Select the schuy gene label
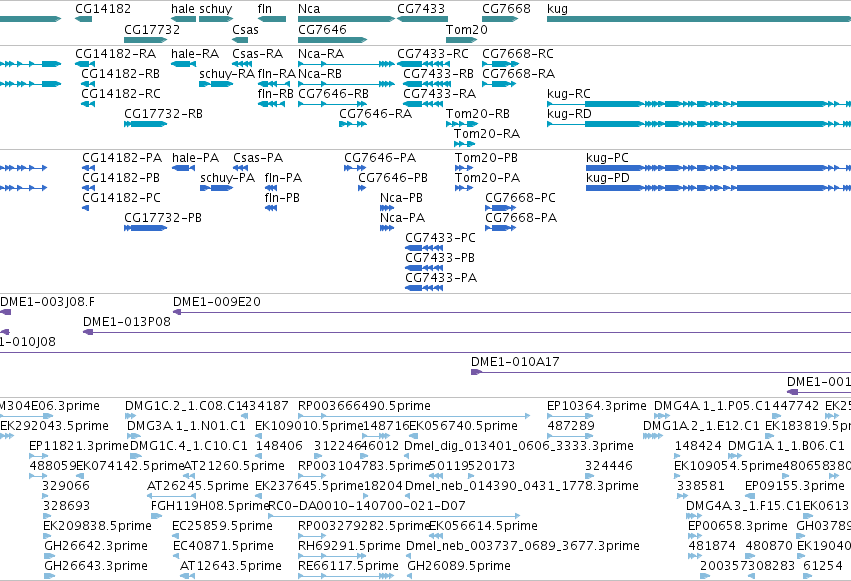 (215, 9)
